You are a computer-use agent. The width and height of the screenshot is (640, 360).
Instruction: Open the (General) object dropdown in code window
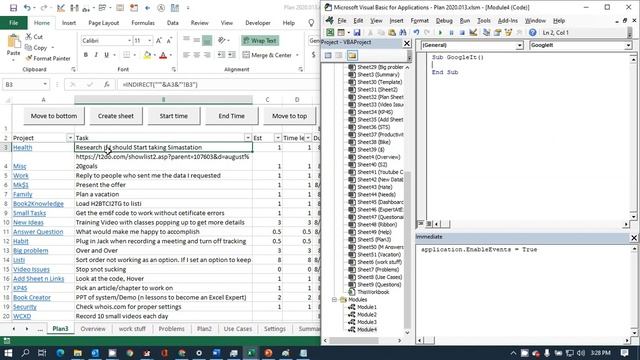click(519, 45)
